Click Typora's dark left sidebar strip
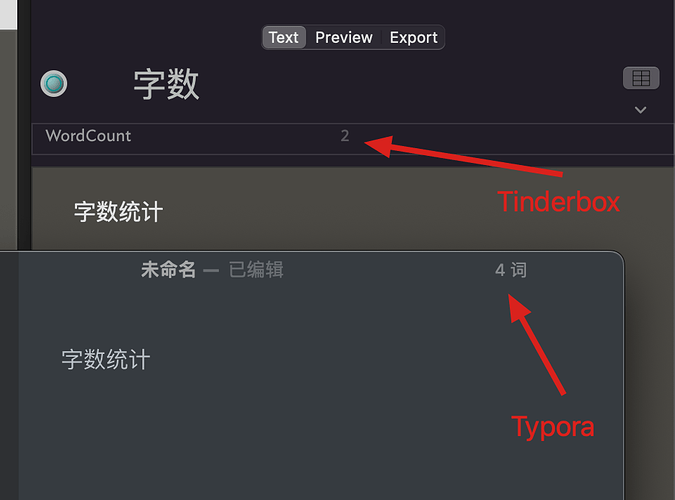This screenshot has height=500, width=675. 9,376
